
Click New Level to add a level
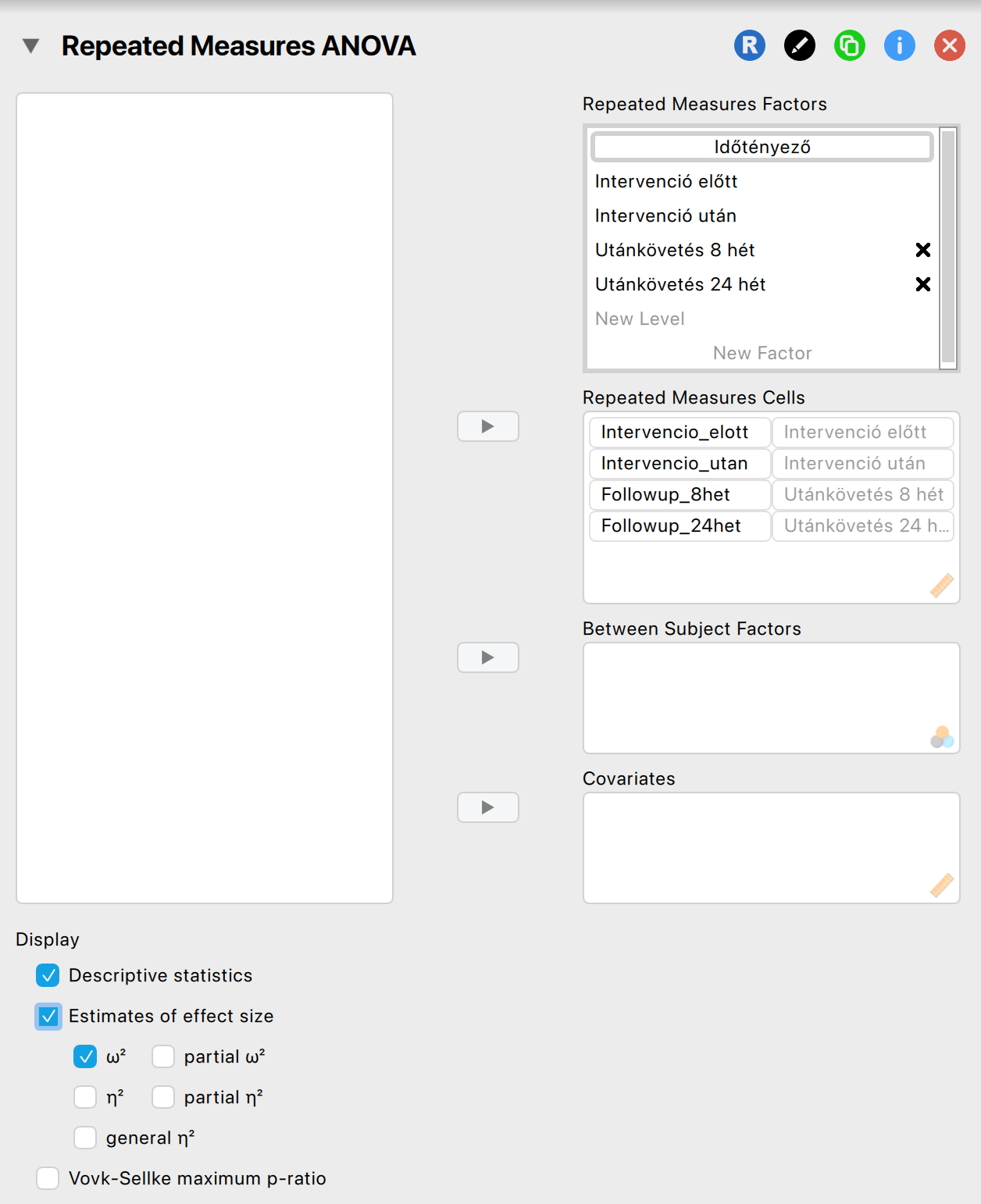(640, 319)
